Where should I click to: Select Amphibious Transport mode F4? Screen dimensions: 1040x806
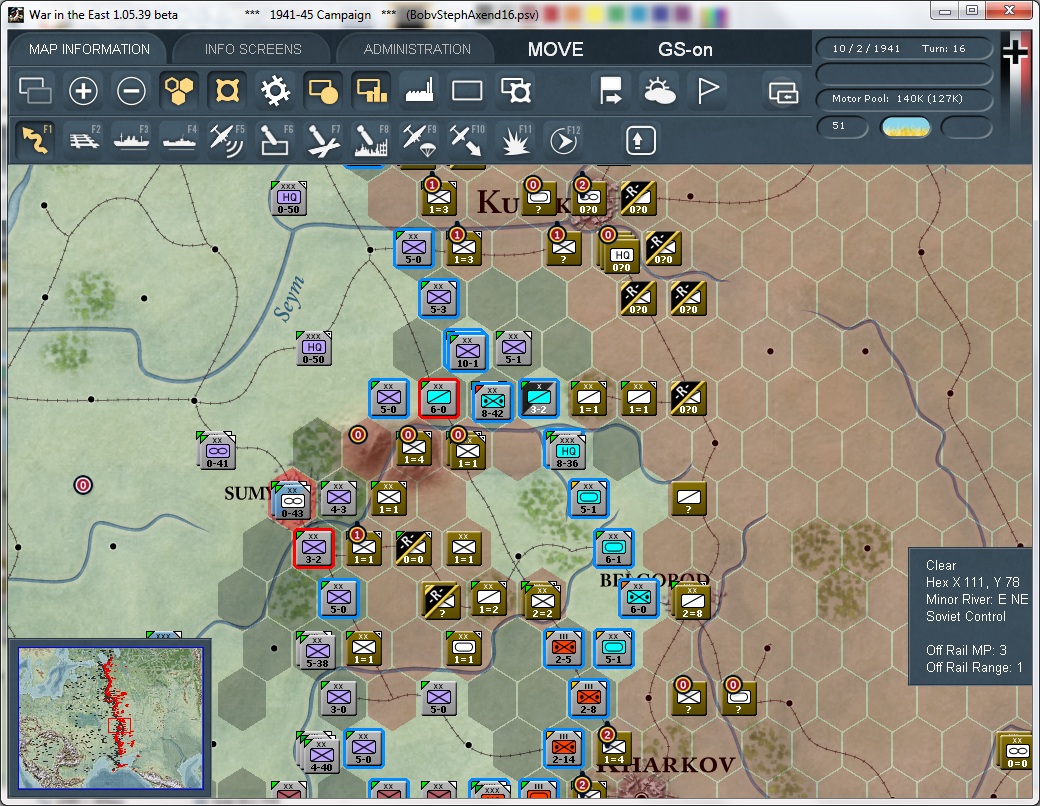179,139
